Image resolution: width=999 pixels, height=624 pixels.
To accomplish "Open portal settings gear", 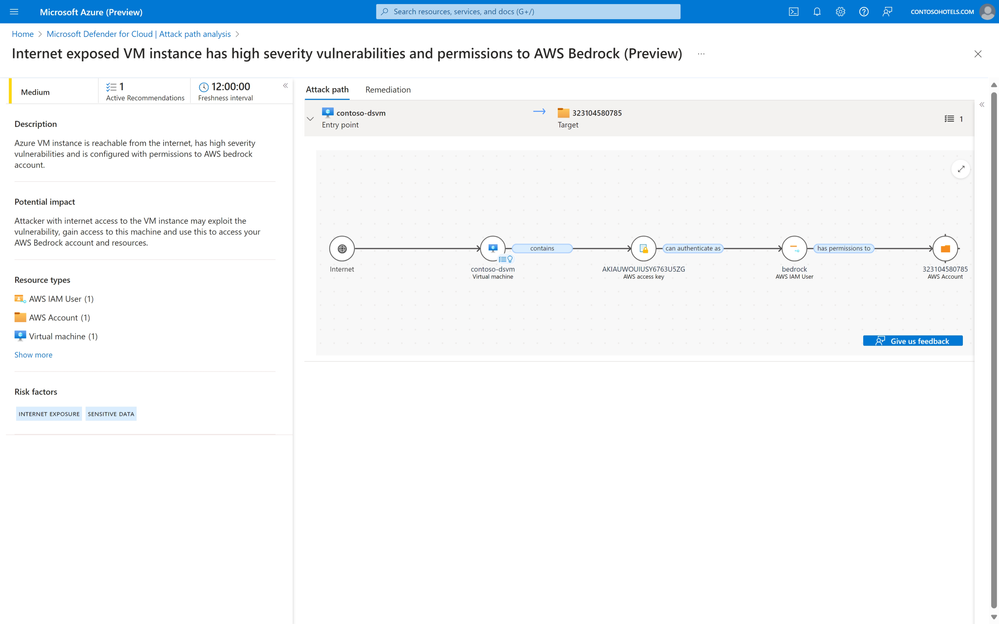I will click(840, 11).
